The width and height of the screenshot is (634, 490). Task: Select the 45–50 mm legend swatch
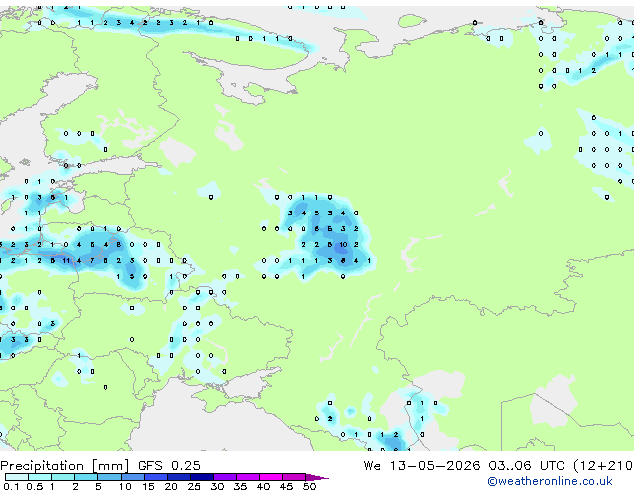click(294, 477)
